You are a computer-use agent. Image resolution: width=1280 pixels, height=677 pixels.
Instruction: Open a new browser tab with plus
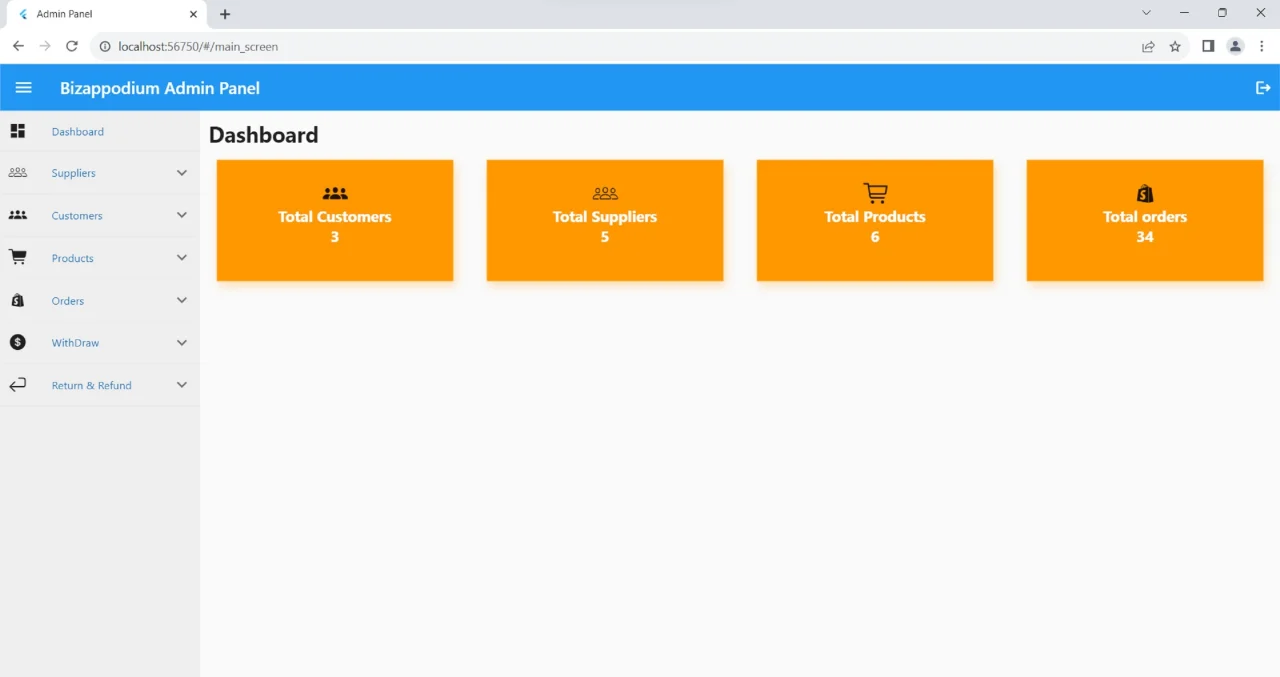click(225, 14)
